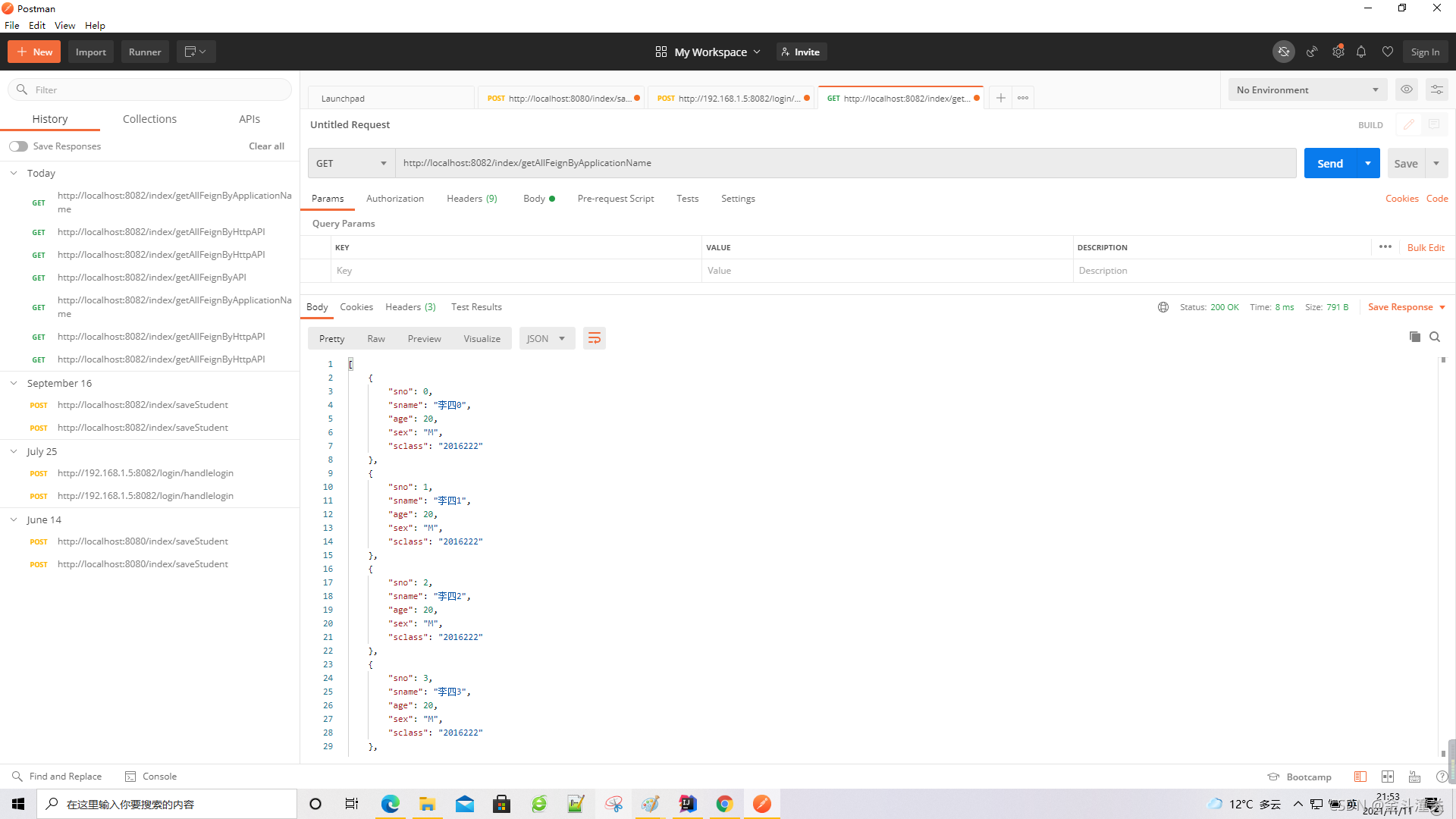Switch to the Collections tab

pos(149,119)
